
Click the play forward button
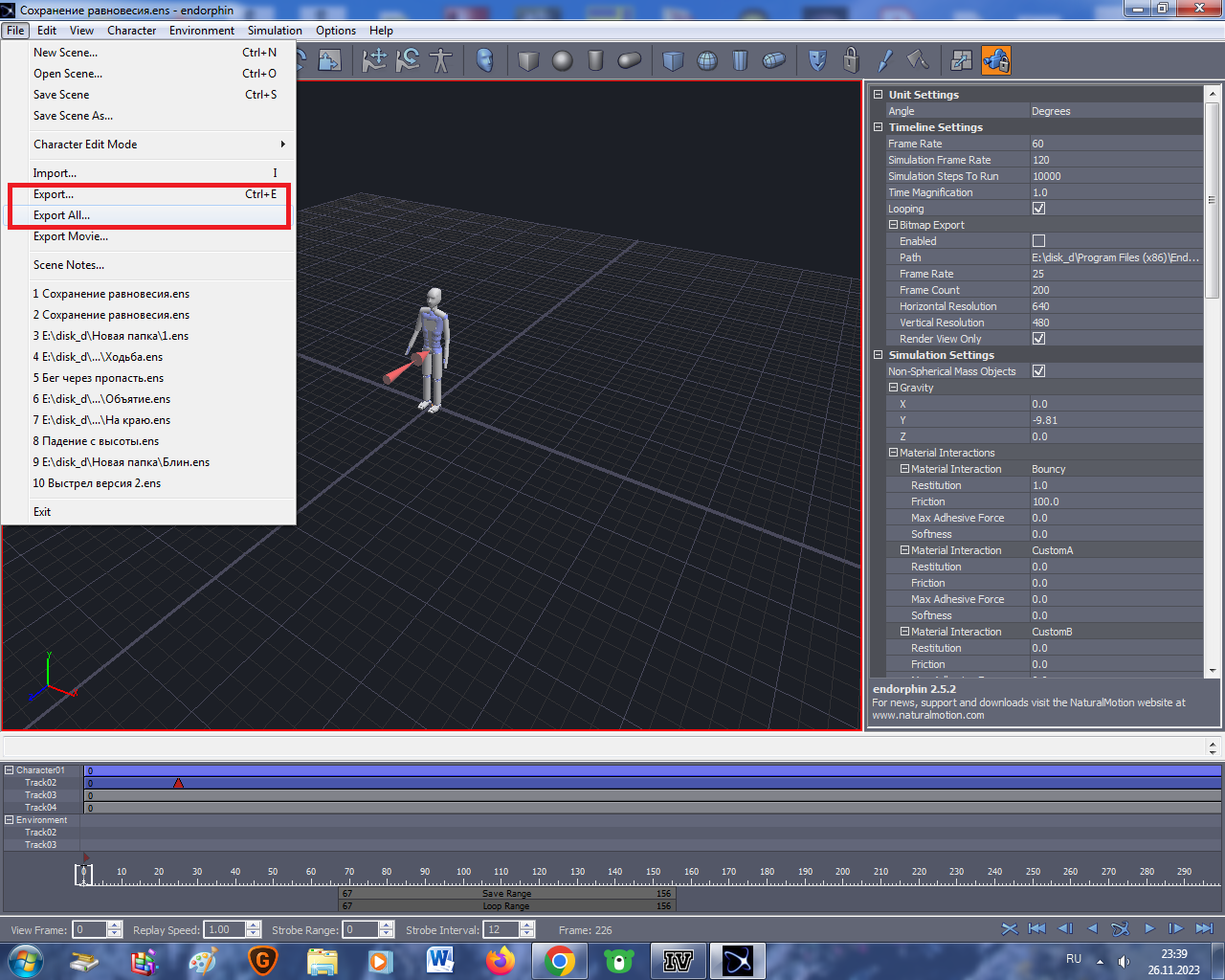pyautogui.click(x=1148, y=928)
